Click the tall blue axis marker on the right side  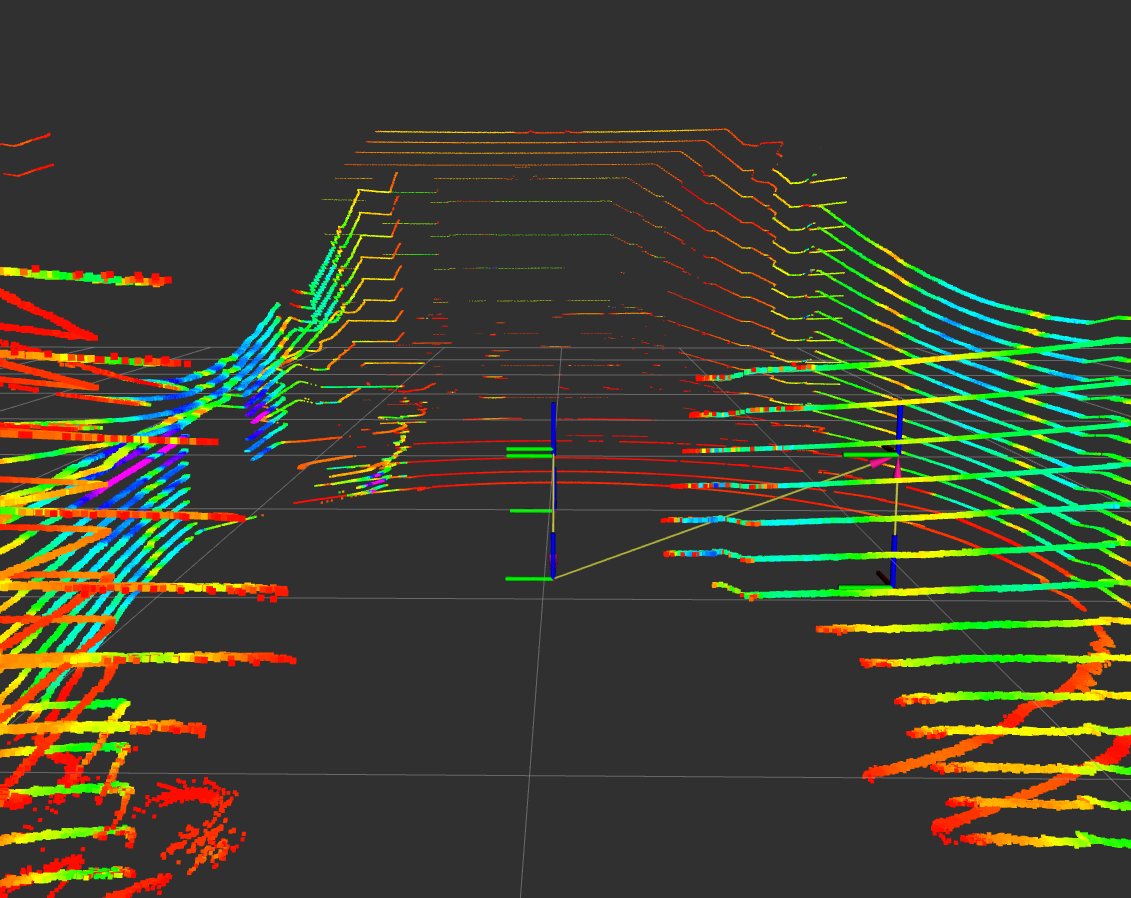pyautogui.click(x=899, y=425)
